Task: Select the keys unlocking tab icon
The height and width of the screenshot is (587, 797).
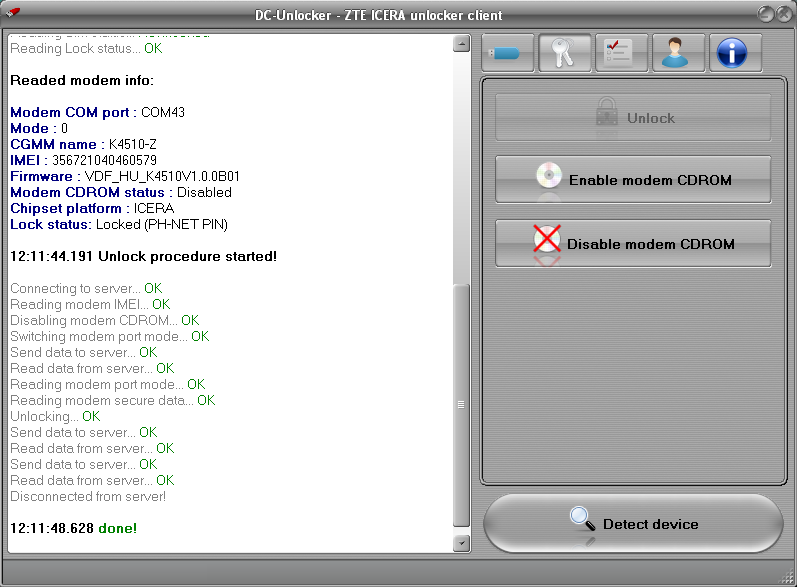Action: point(565,53)
